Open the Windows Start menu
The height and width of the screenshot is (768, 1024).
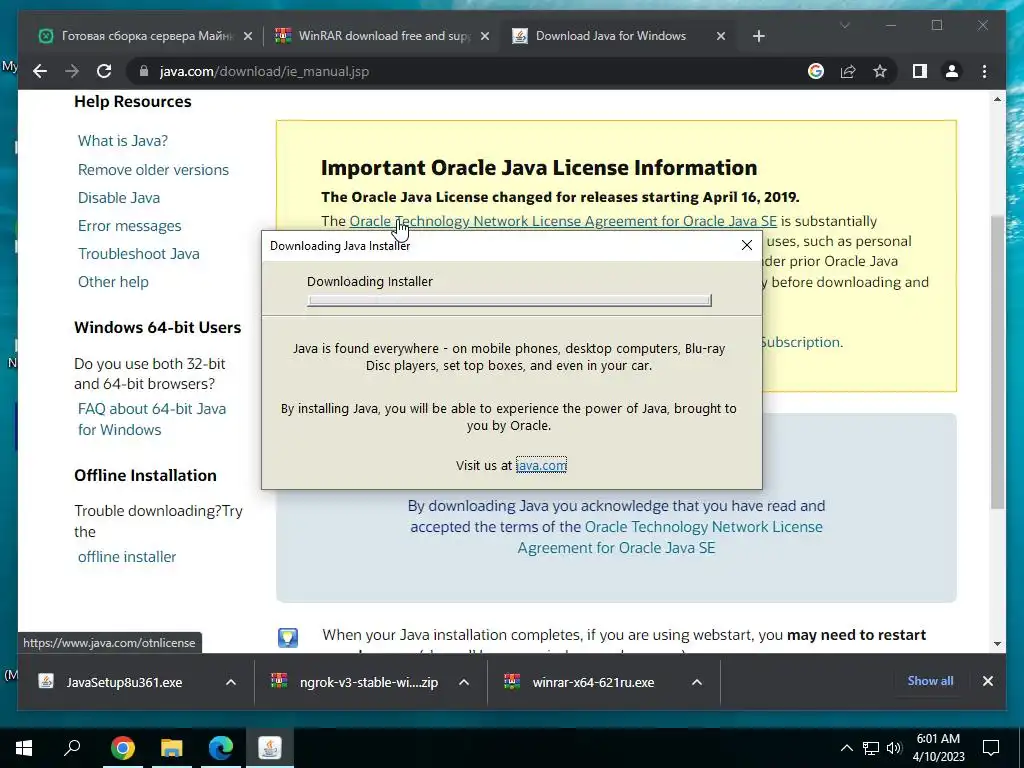click(x=24, y=748)
